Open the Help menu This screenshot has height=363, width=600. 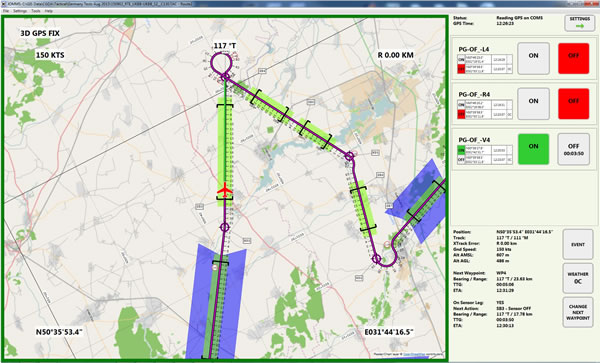49,11
